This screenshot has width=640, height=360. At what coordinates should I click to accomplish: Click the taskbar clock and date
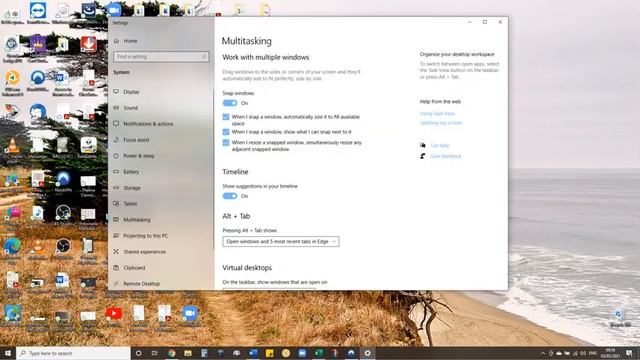(610, 353)
